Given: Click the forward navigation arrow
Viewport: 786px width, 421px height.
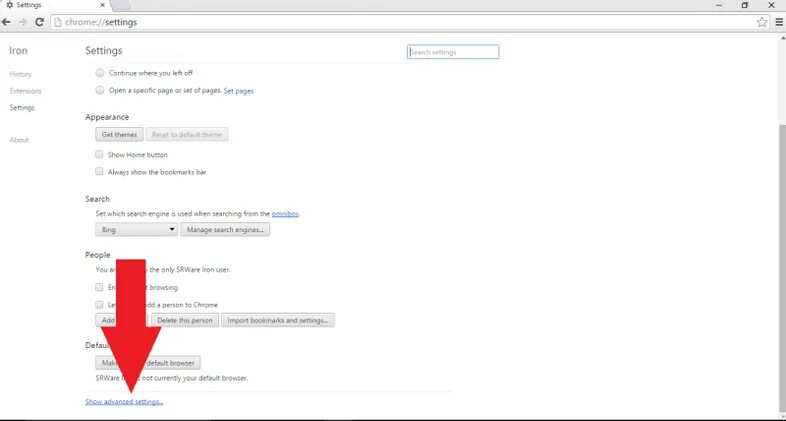Looking at the screenshot, I should click(x=23, y=22).
